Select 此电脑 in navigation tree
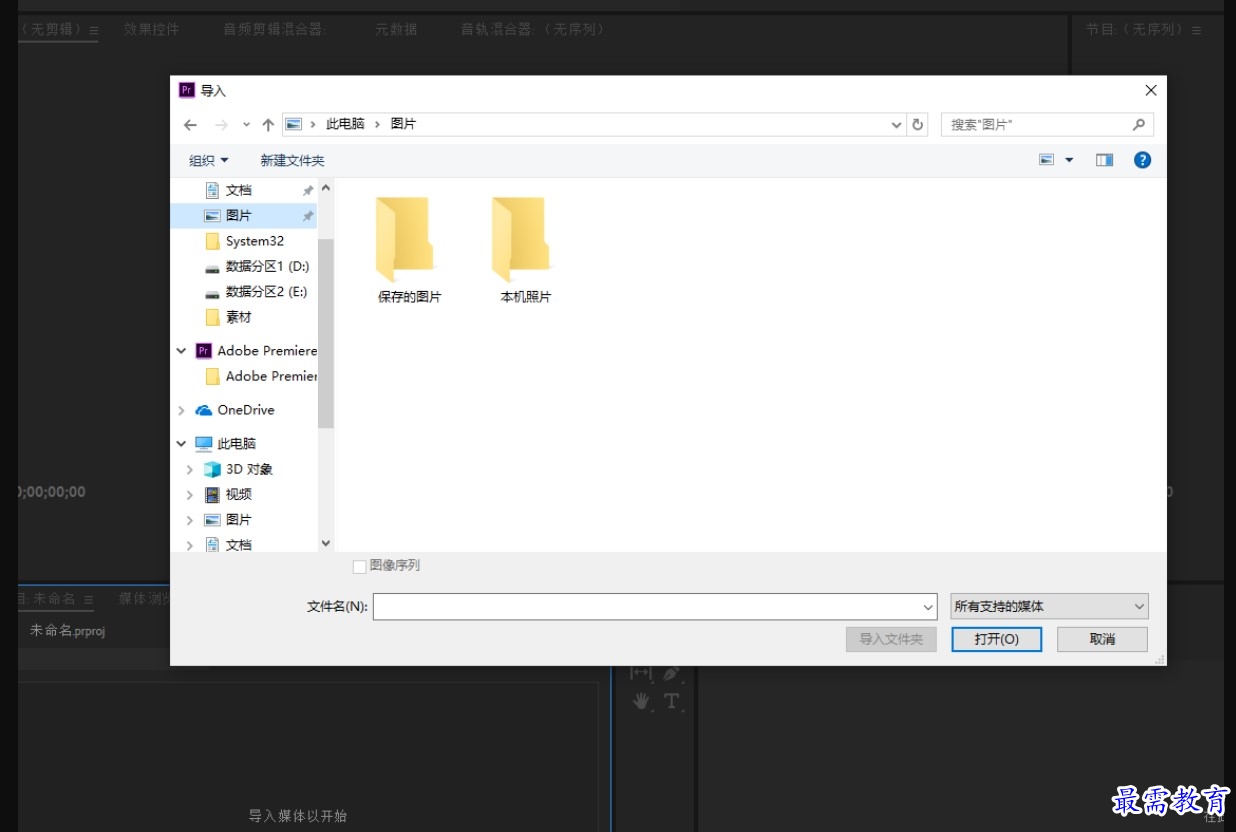 [226, 444]
